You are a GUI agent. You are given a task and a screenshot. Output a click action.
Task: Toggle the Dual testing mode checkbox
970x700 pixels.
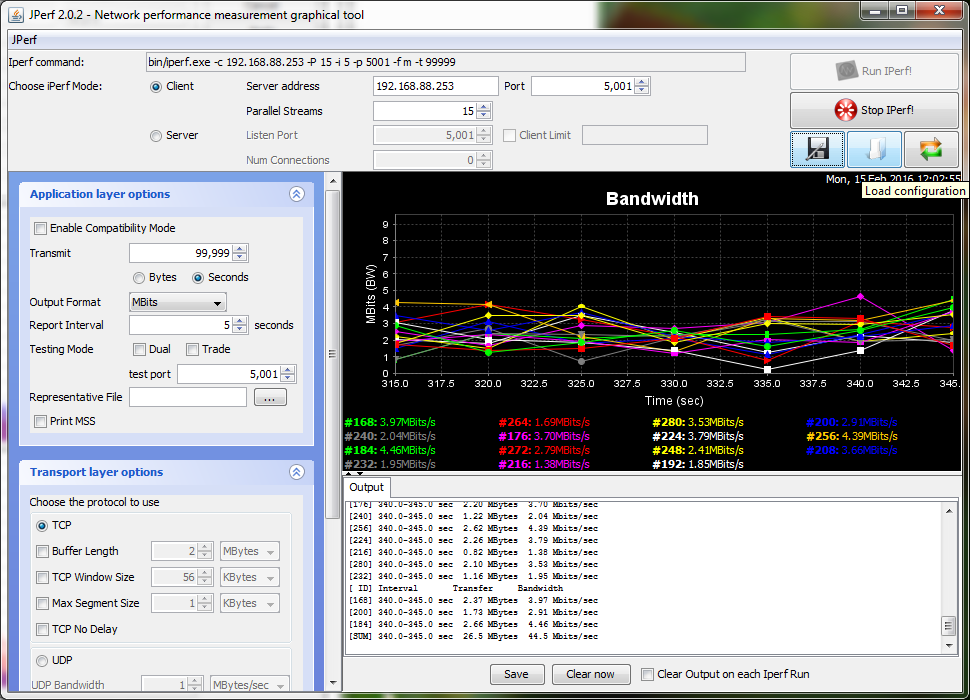point(140,350)
